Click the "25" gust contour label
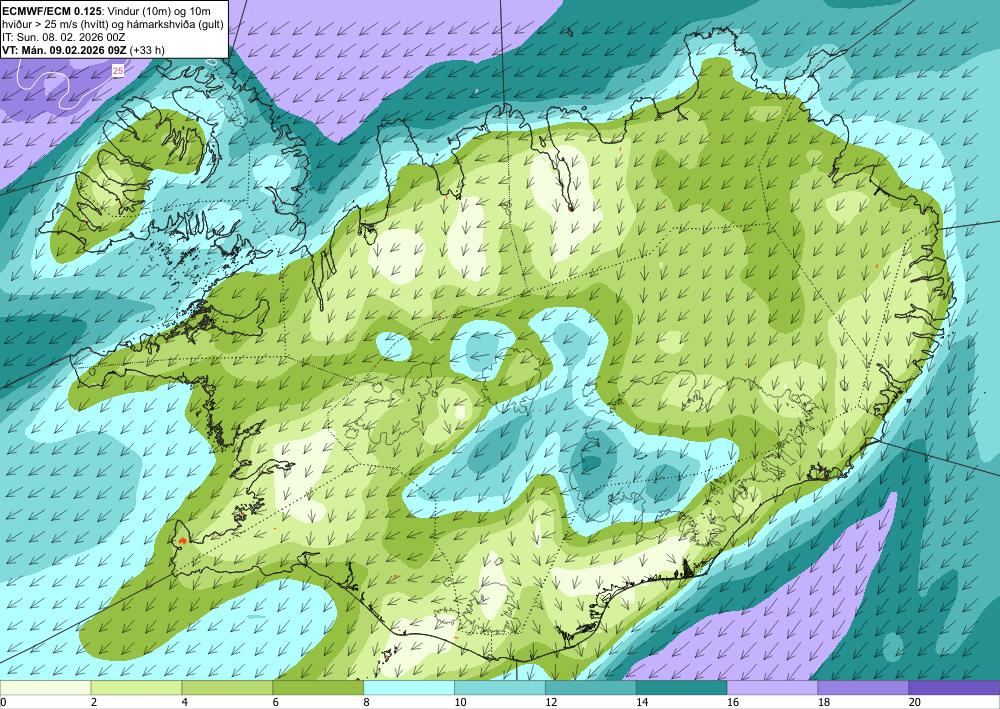 click(118, 71)
